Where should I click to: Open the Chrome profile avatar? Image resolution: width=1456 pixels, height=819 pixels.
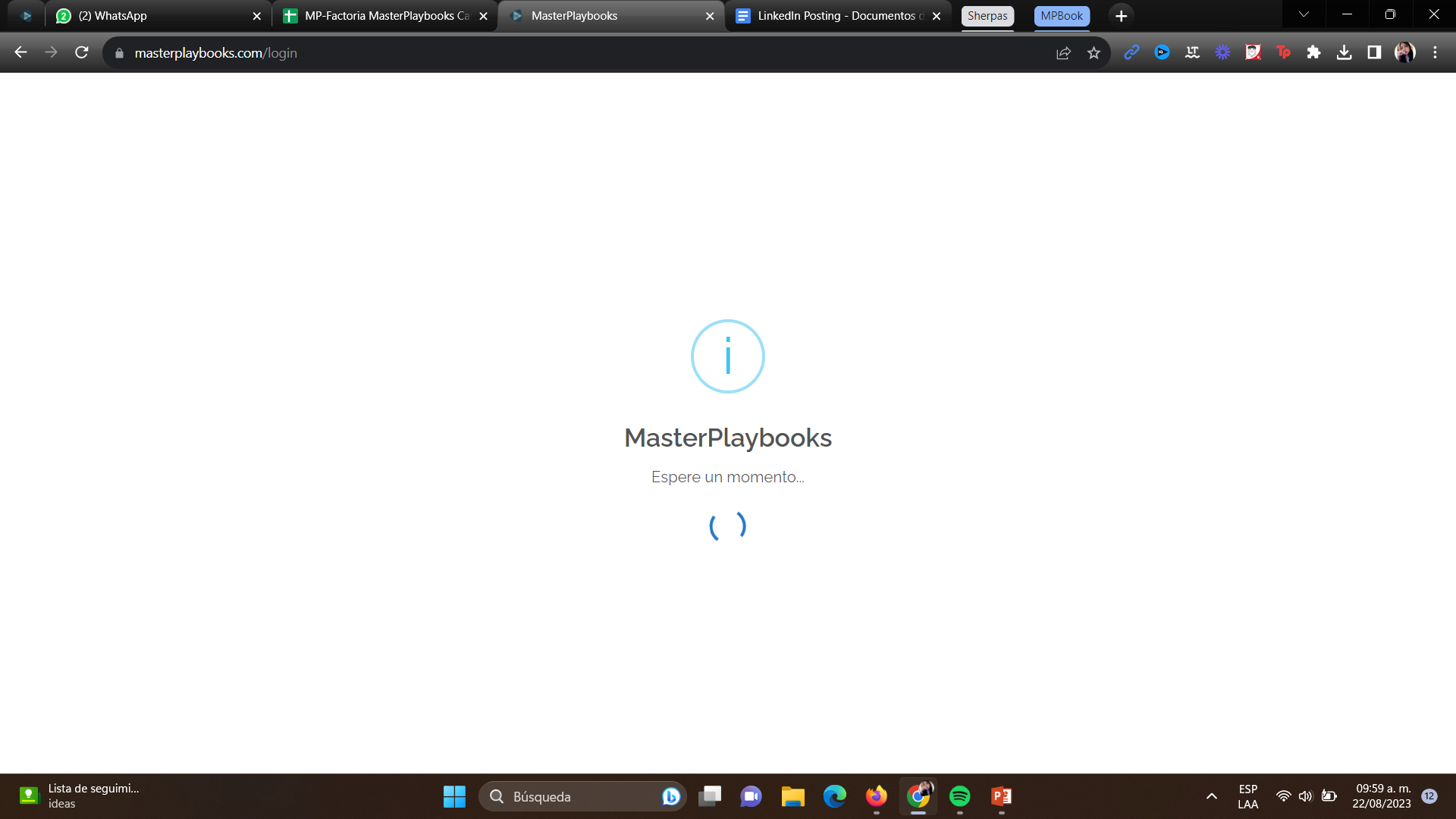1404,52
